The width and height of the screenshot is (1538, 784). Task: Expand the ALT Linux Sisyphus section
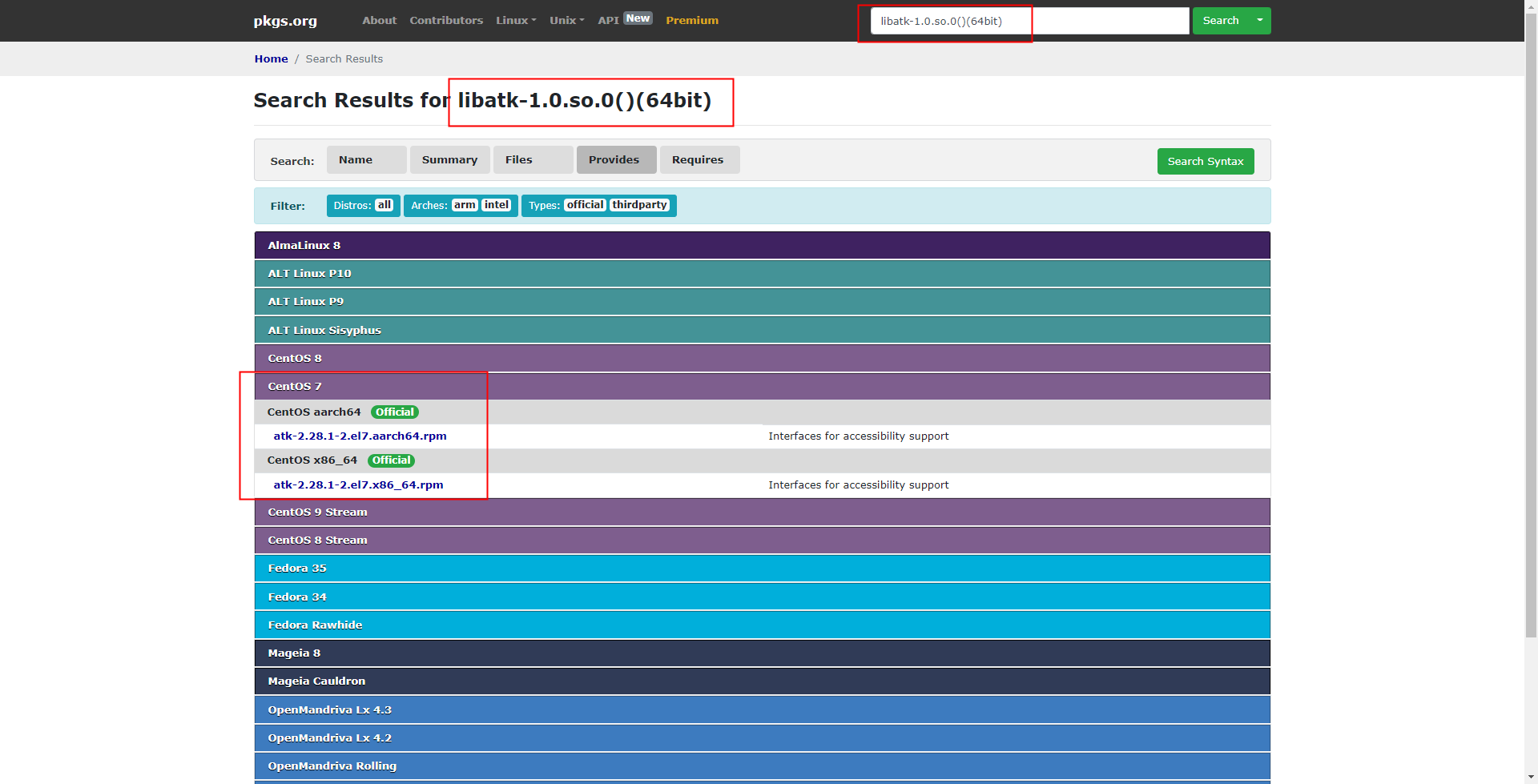[x=762, y=330]
